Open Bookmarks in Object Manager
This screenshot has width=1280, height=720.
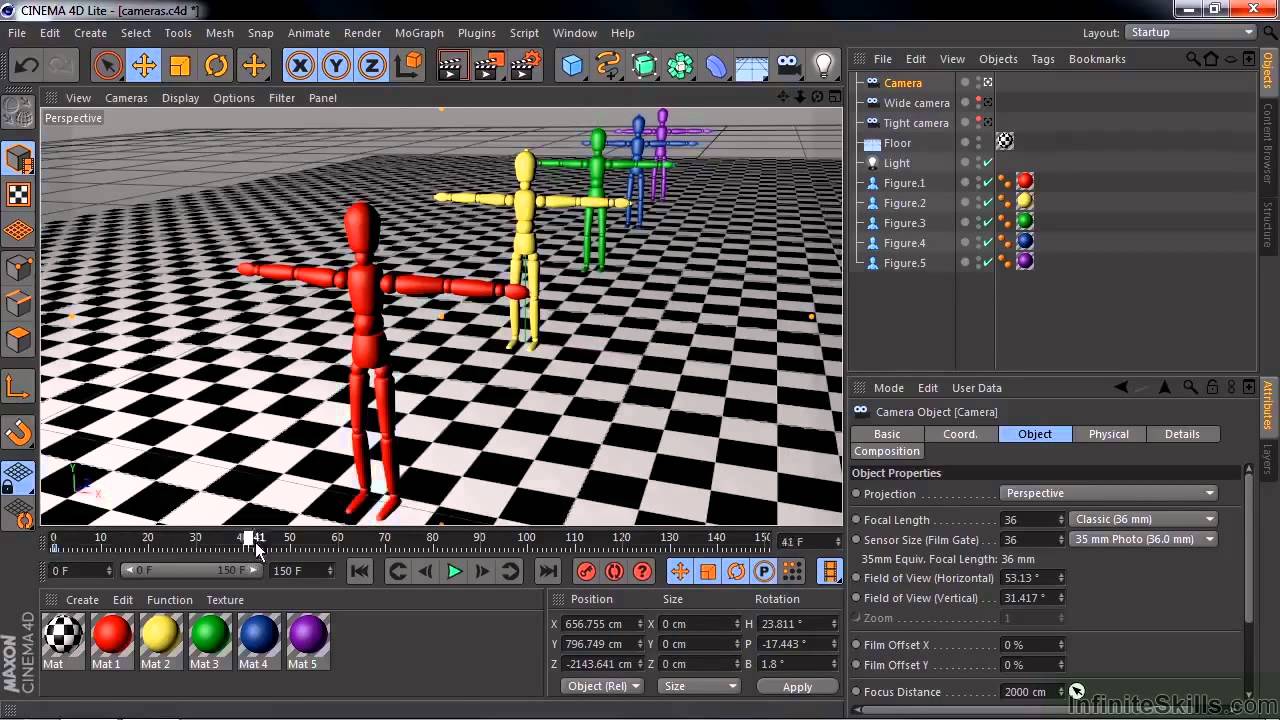[1097, 59]
